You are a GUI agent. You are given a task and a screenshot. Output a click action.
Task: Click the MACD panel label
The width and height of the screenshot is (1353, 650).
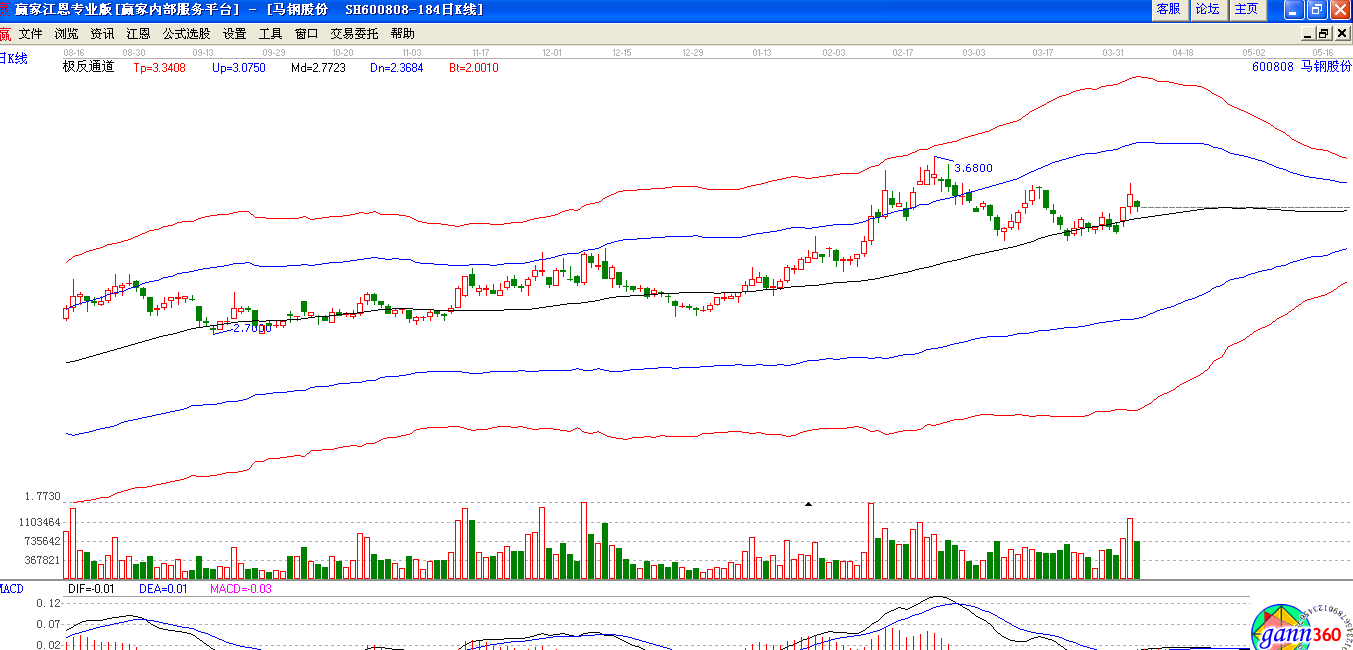coord(12,589)
